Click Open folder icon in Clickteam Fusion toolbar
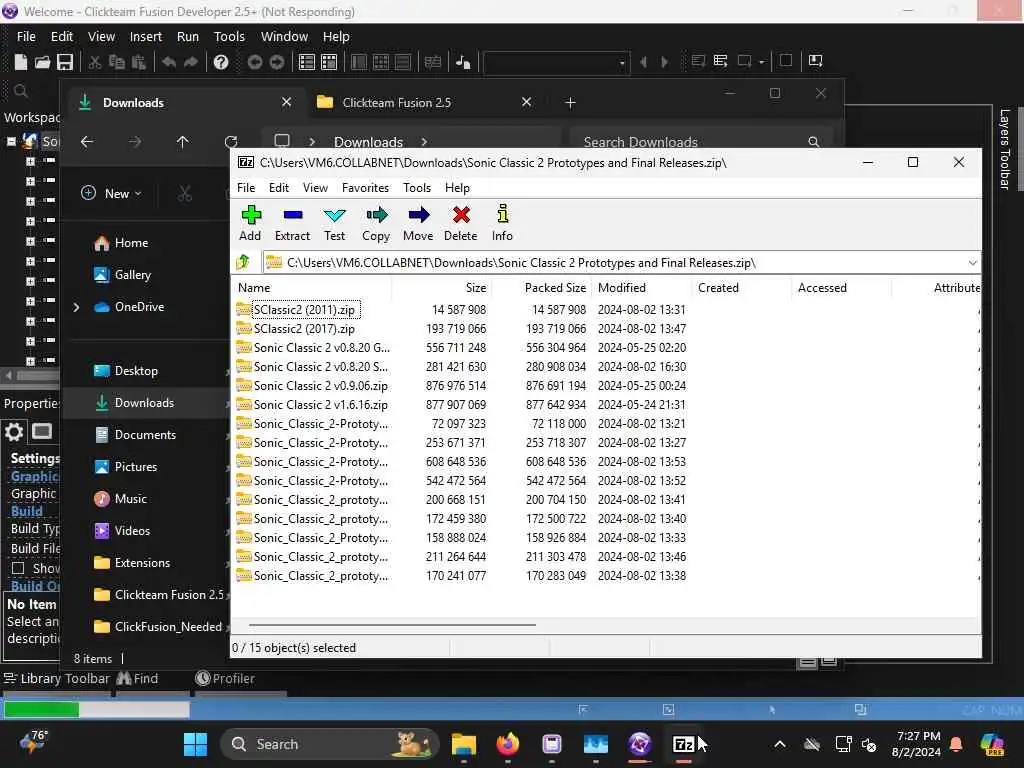Image resolution: width=1024 pixels, height=768 pixels. coord(42,62)
